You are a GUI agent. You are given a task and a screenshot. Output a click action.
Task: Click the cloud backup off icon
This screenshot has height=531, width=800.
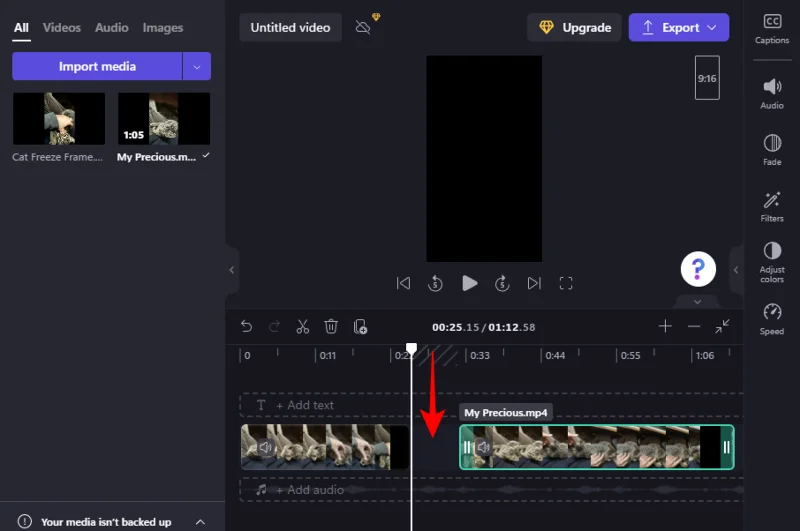[x=363, y=27]
